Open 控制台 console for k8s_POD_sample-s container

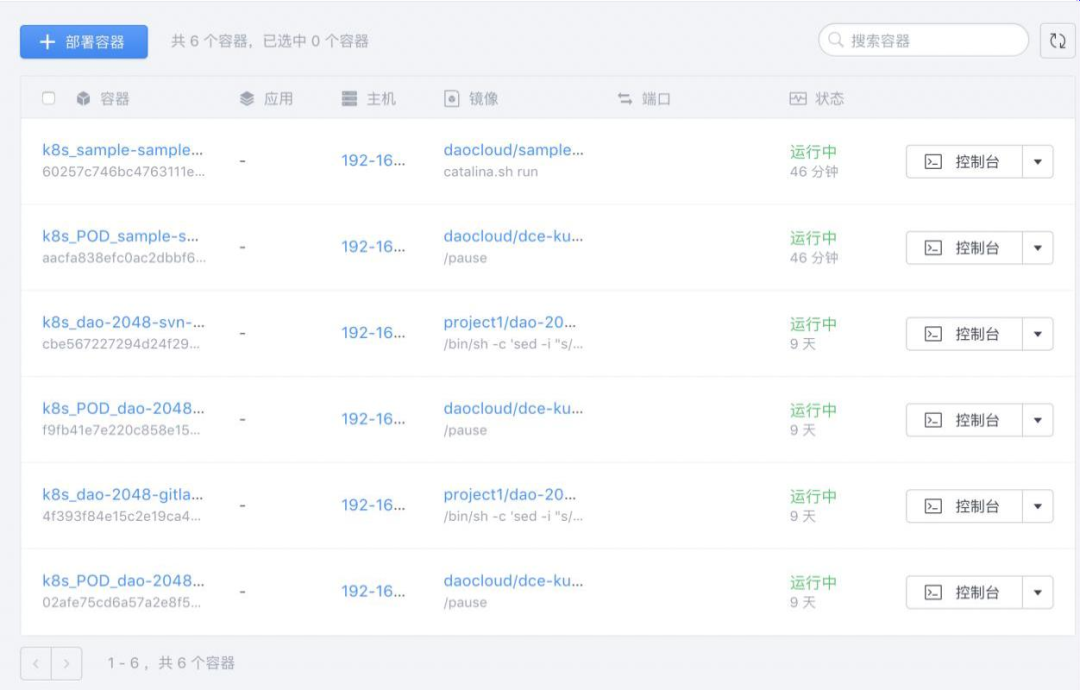pyautogui.click(x=964, y=248)
